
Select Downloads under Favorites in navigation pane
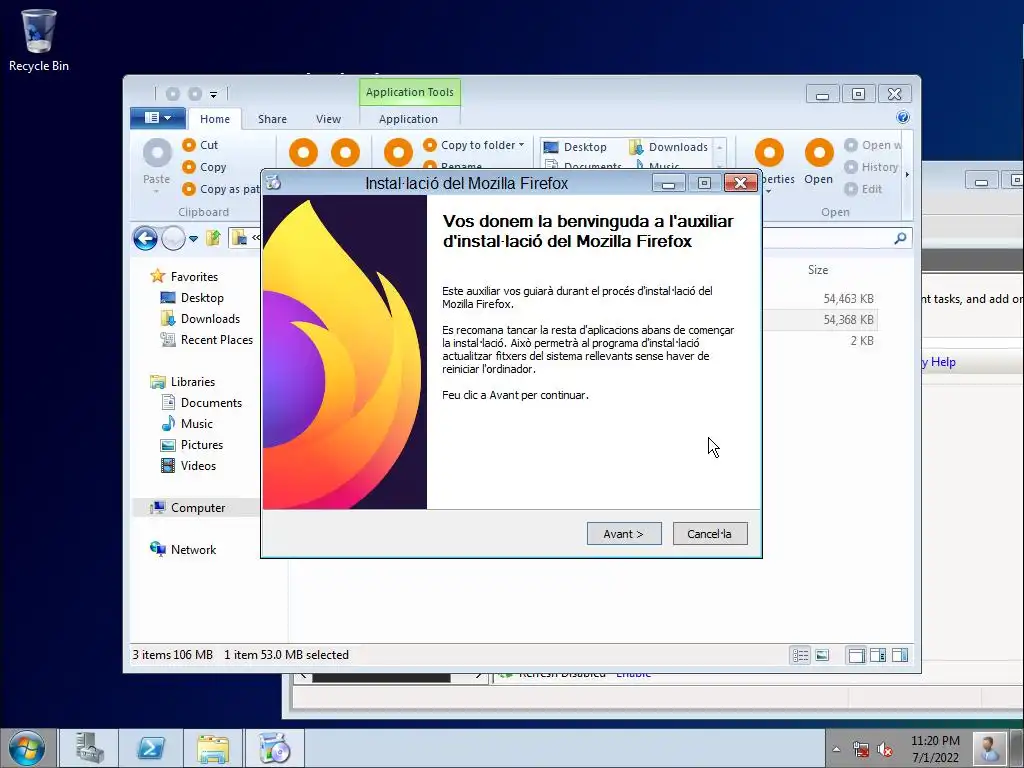200,319
